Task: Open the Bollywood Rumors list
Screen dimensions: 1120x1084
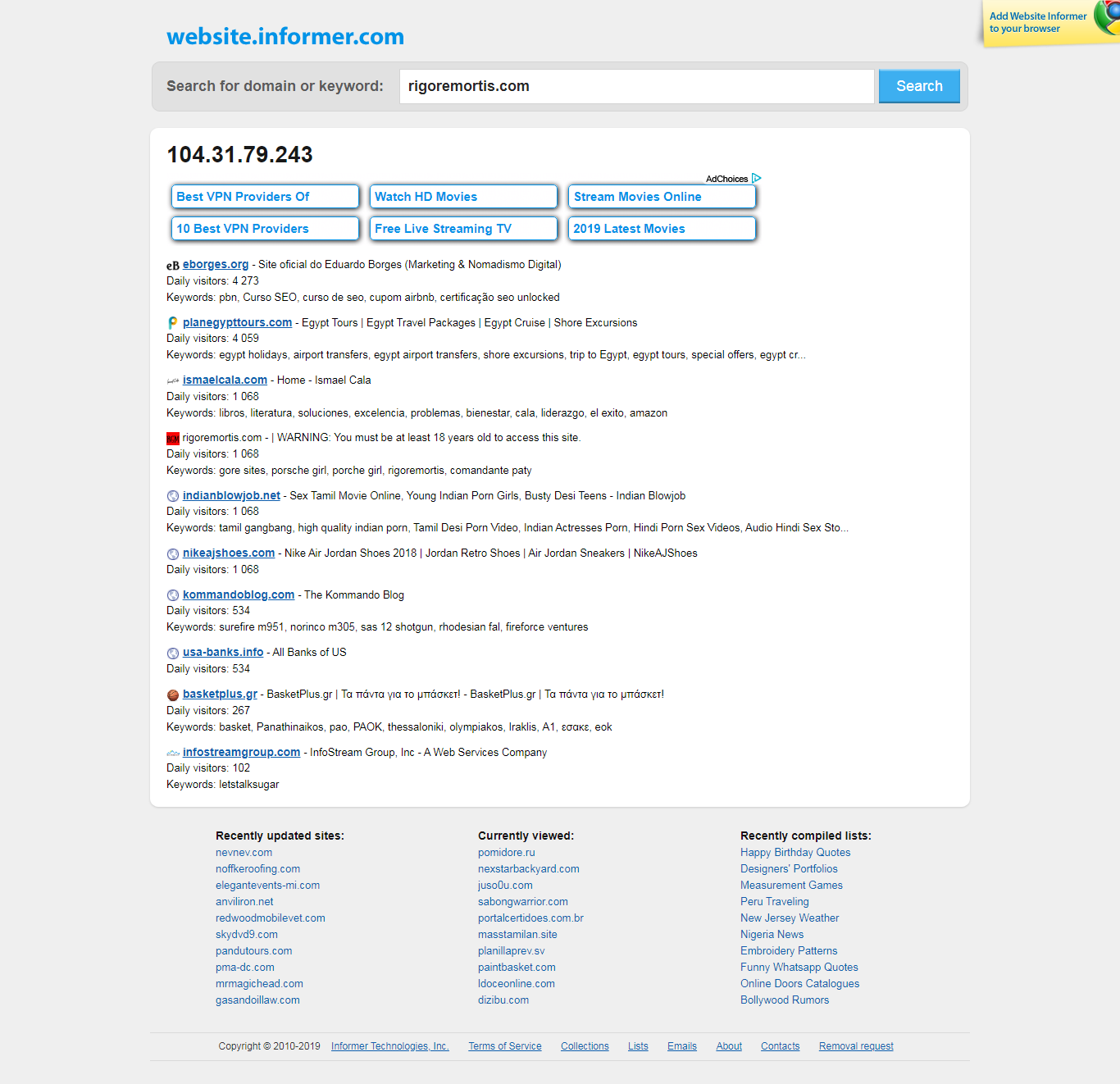Action: pyautogui.click(x=785, y=1000)
